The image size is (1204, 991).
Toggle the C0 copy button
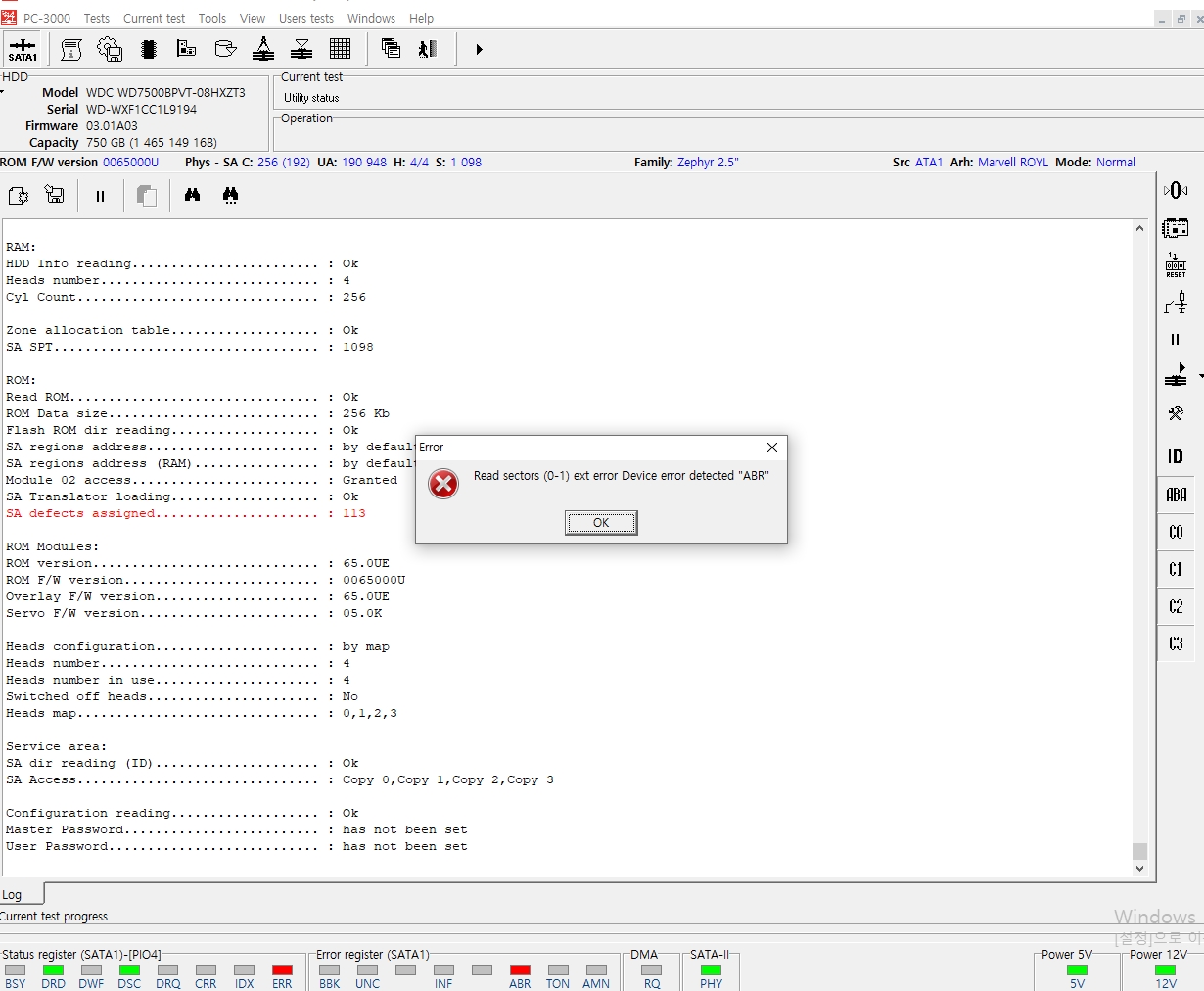point(1176,532)
